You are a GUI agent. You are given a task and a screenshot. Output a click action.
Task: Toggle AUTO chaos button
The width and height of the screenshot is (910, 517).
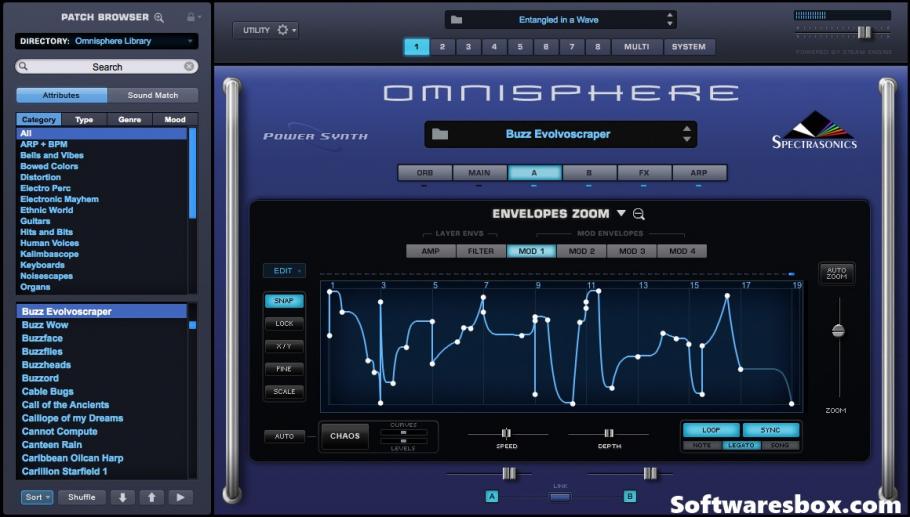pos(284,436)
